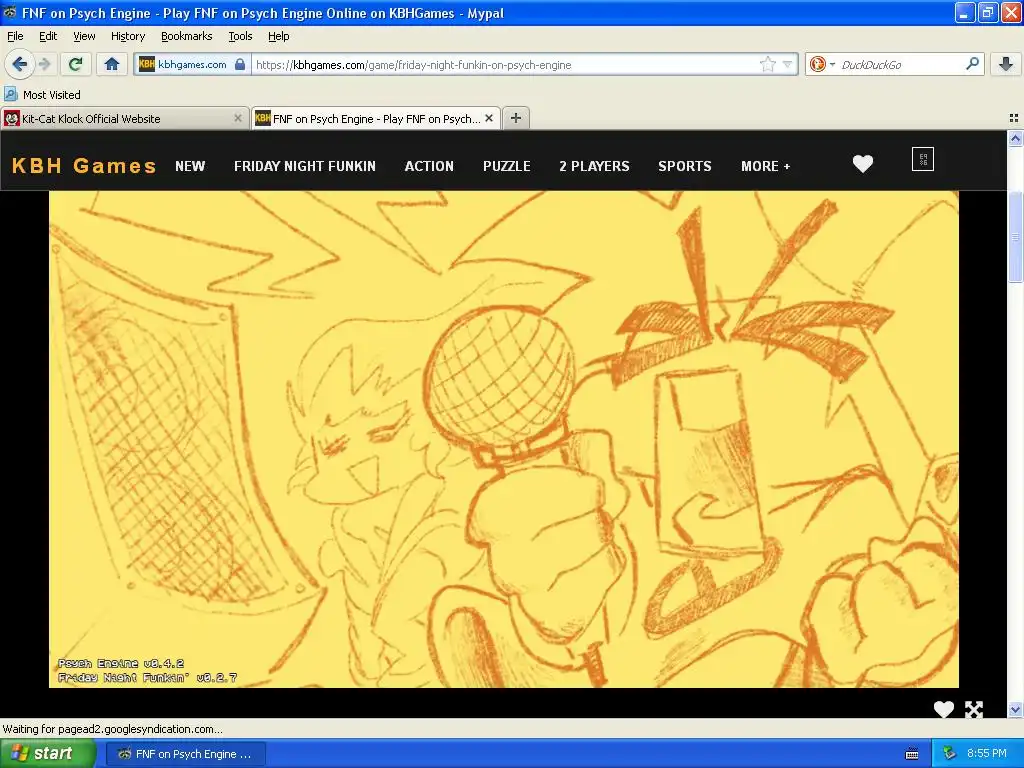The image size is (1024, 768).
Task: Reload the current page
Action: click(76, 64)
